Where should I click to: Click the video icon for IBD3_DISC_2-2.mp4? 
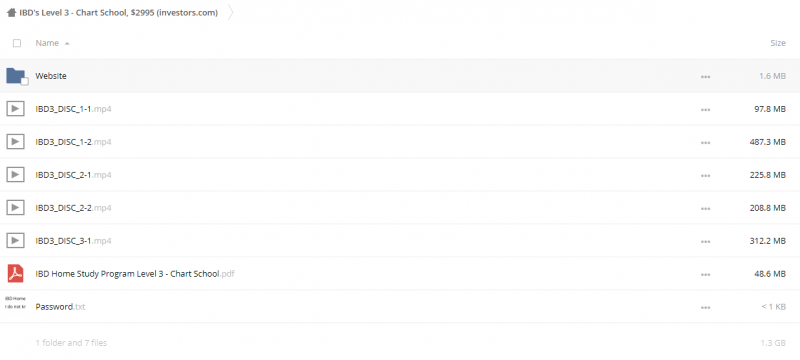(x=15, y=208)
